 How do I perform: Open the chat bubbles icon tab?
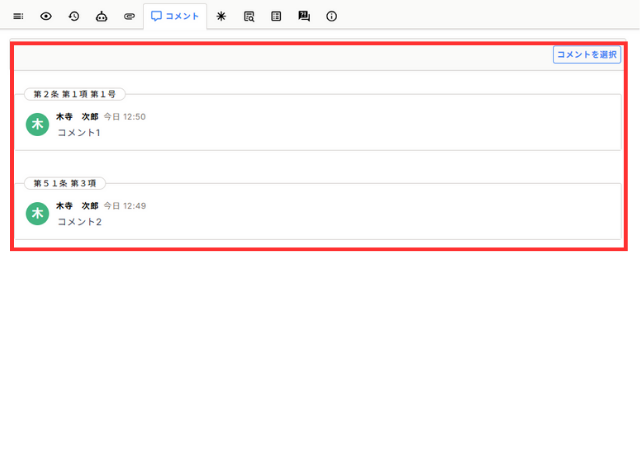coord(304,16)
